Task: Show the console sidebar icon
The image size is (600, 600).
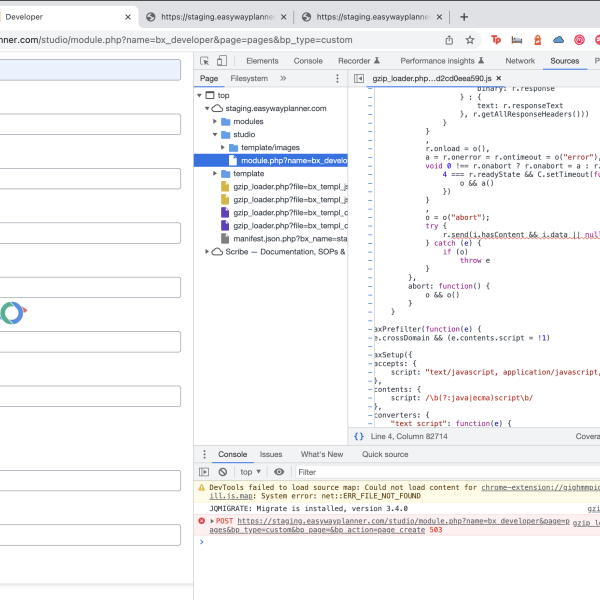Action: coord(204,472)
